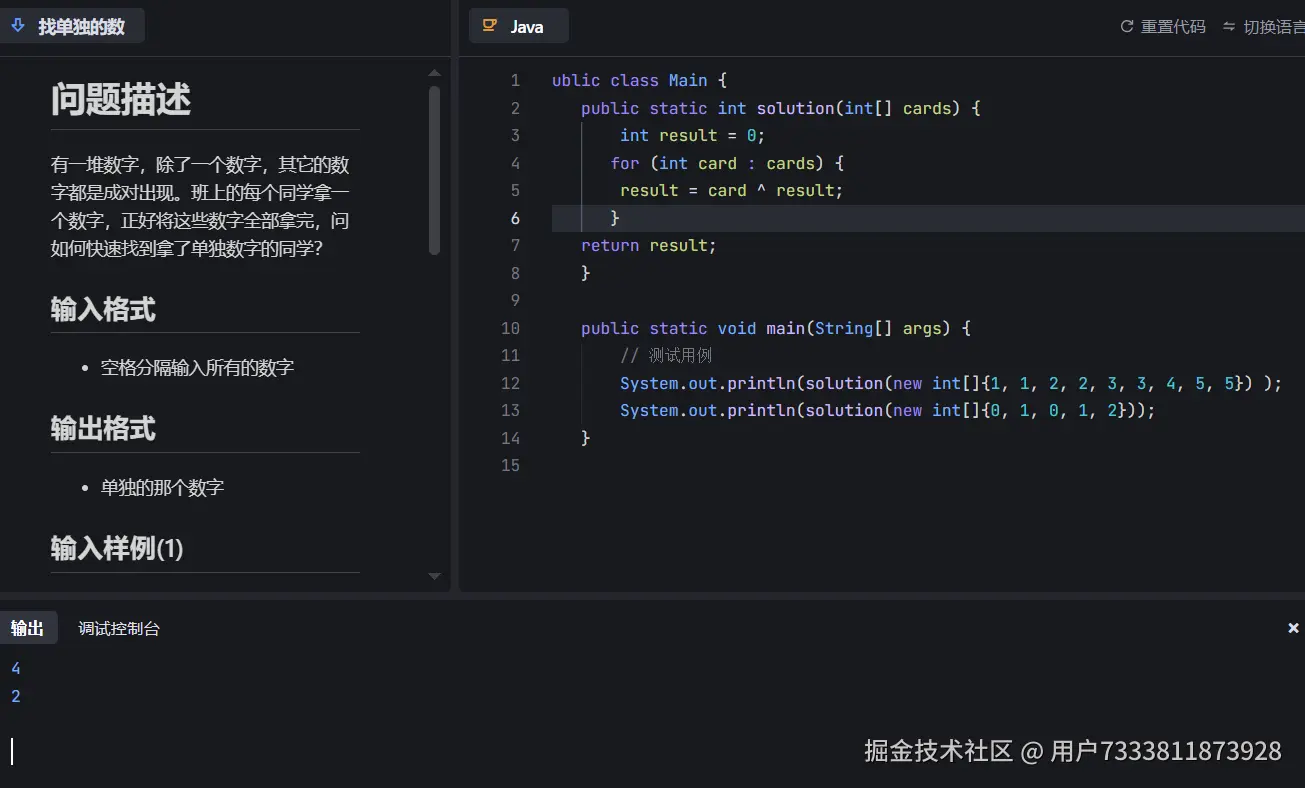This screenshot has height=788, width=1305.
Task: Click the 重置代码 reset icon
Action: click(1127, 27)
